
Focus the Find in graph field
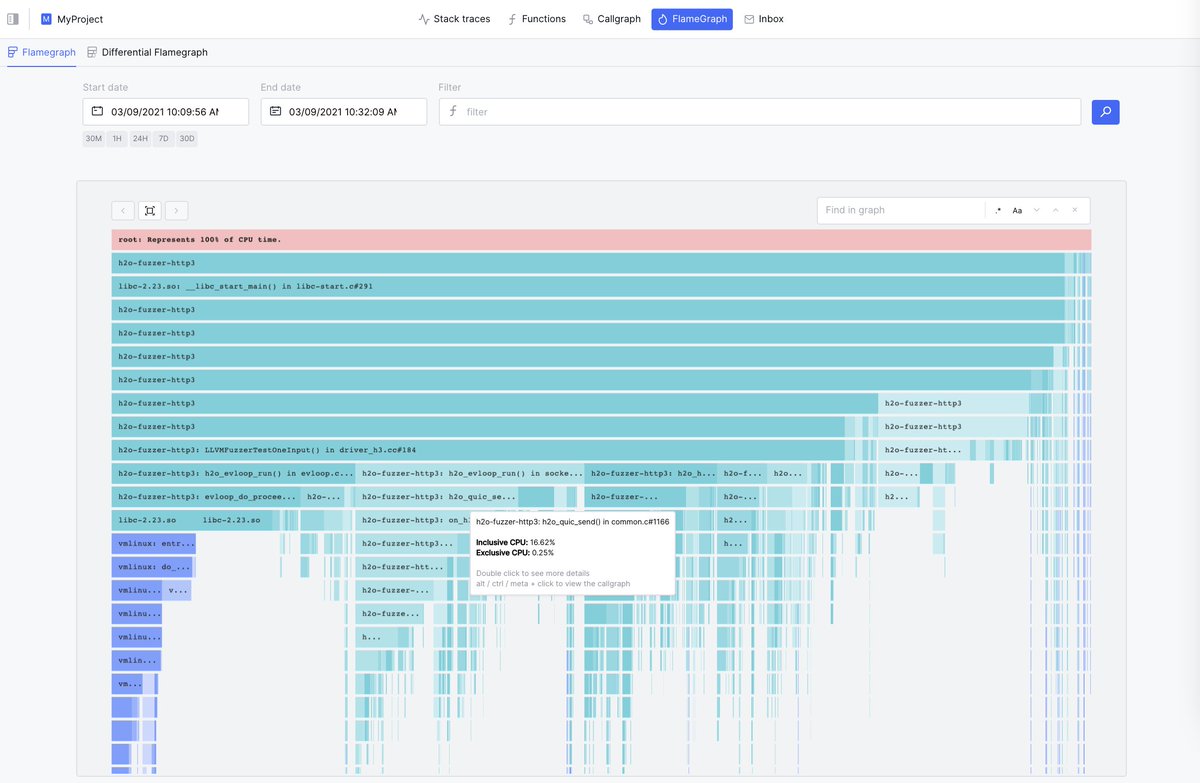(x=901, y=210)
